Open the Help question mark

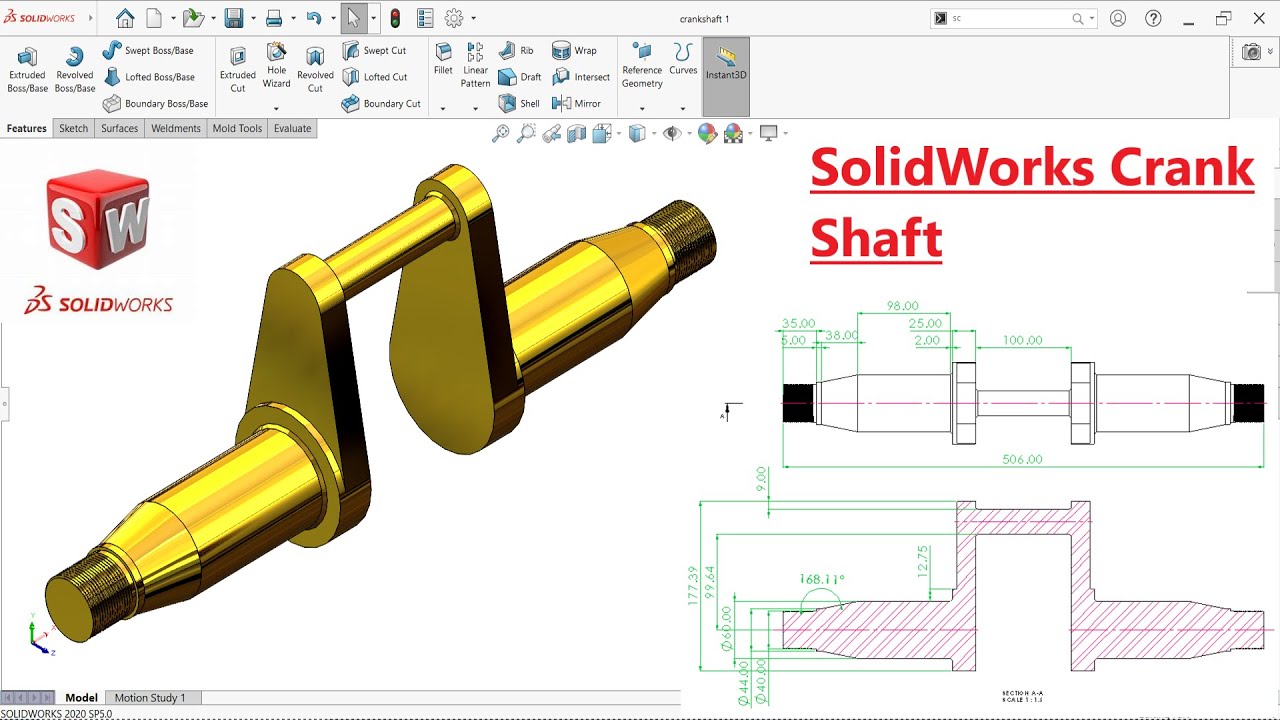pos(1153,18)
